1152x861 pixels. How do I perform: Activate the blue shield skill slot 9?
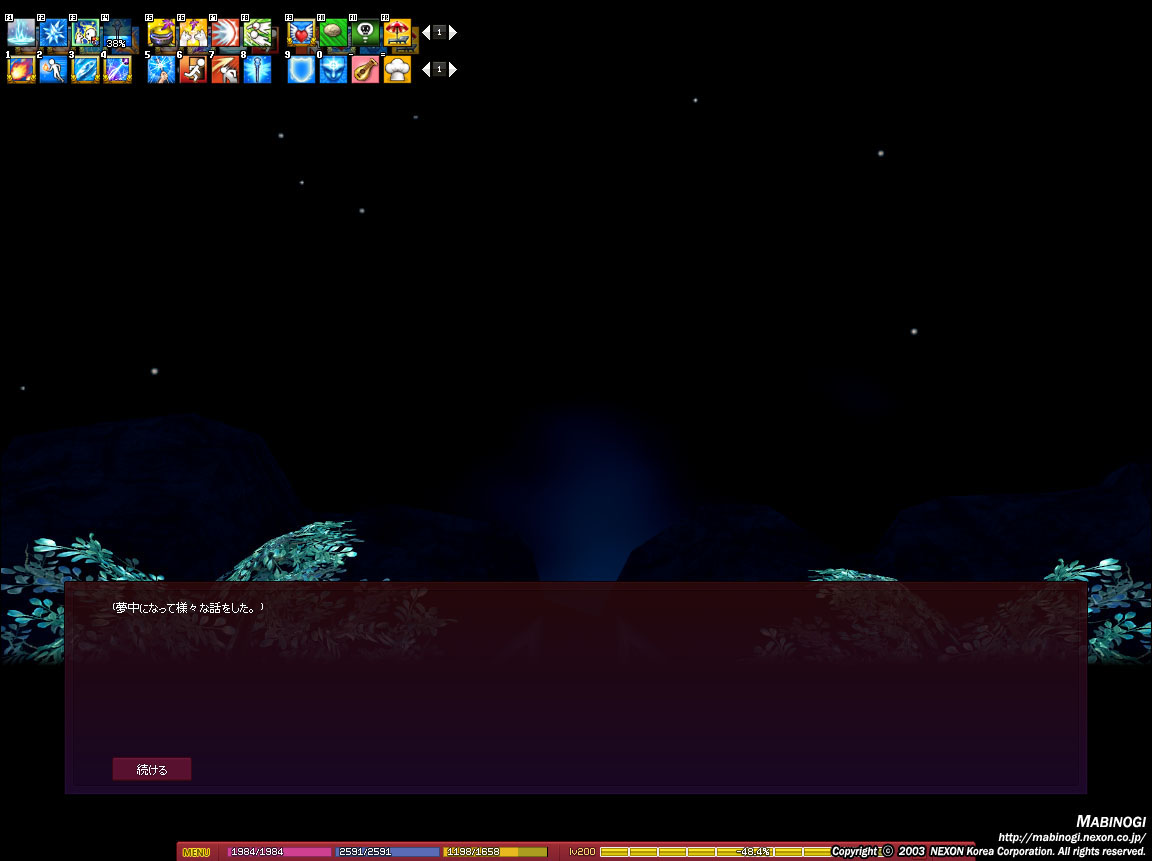[301, 69]
